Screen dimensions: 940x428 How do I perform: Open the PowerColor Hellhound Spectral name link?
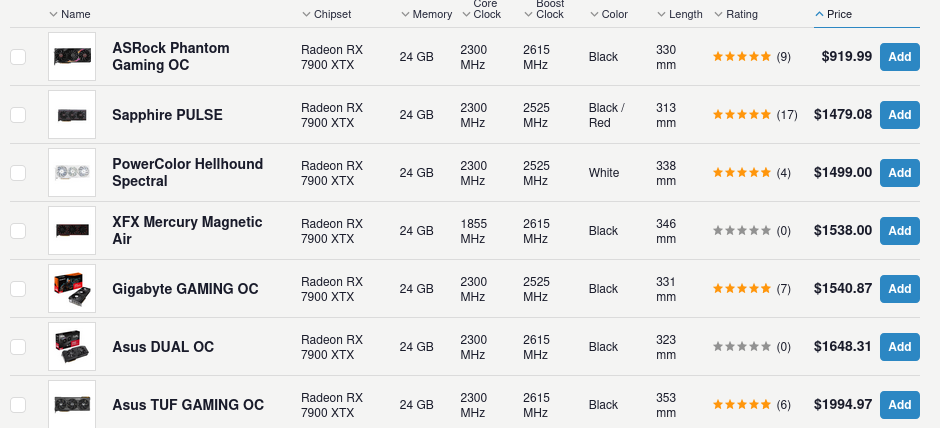[x=188, y=173]
